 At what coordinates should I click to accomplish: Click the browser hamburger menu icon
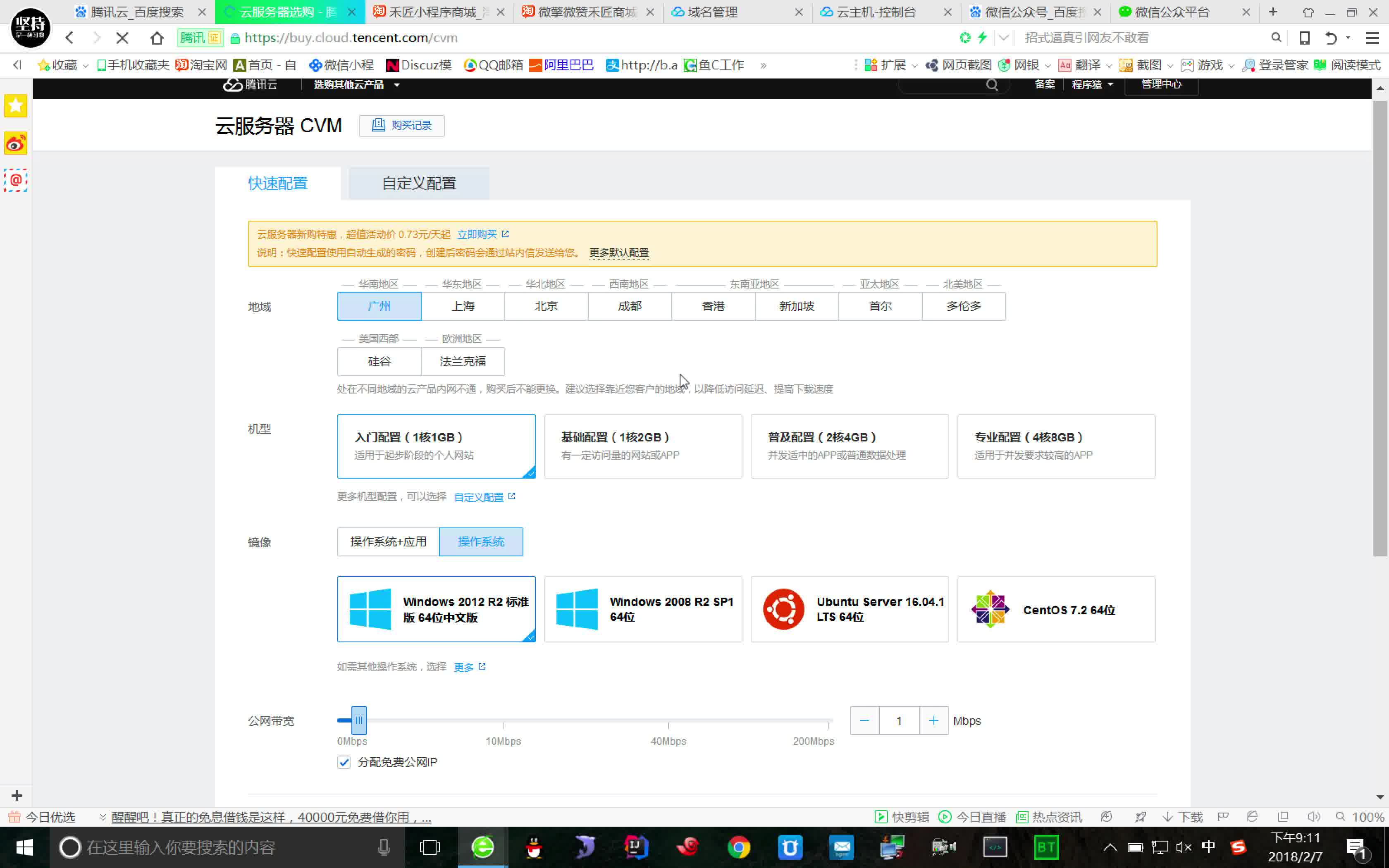pyautogui.click(x=1372, y=38)
